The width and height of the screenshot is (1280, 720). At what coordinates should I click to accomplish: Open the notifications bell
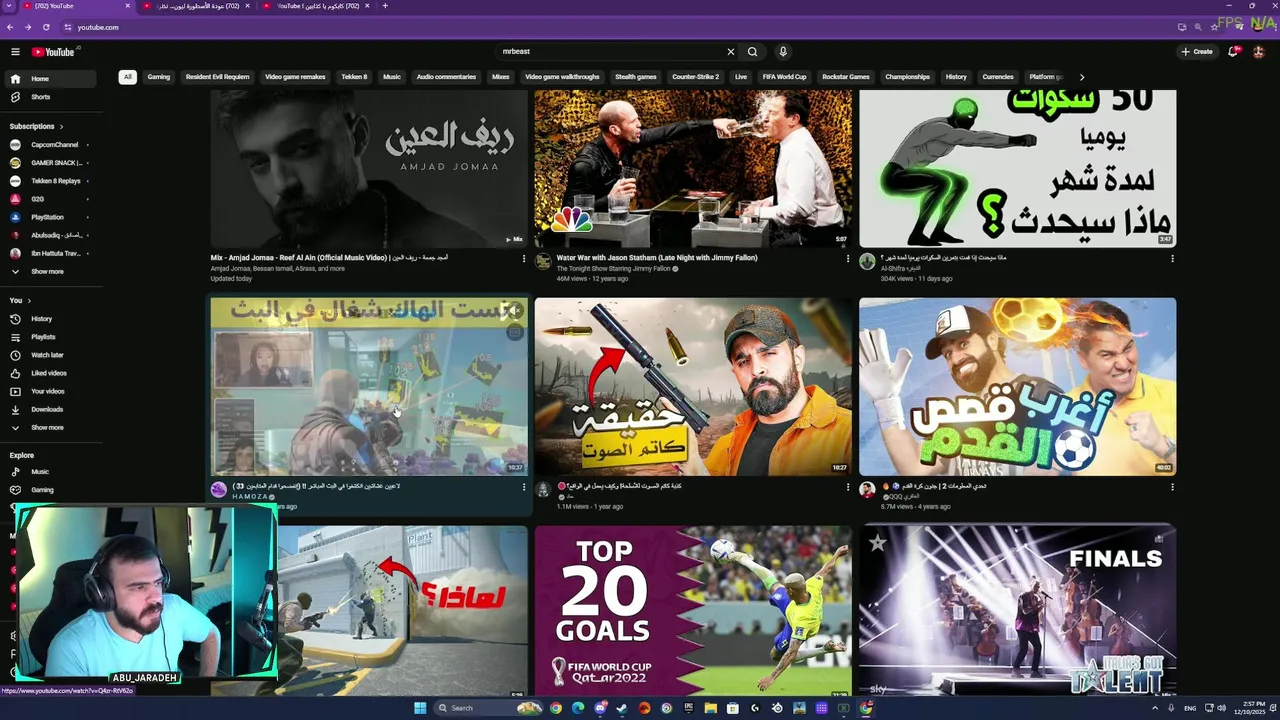pyautogui.click(x=1233, y=52)
